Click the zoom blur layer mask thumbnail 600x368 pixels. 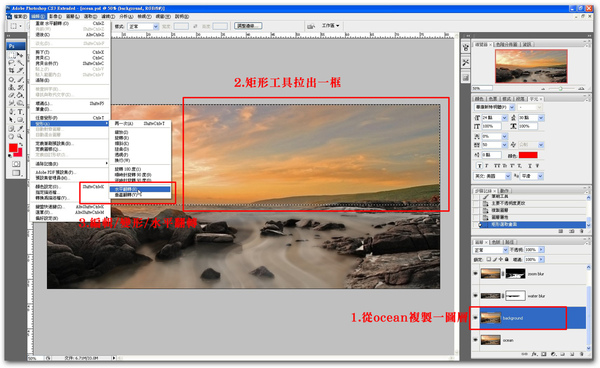pos(515,274)
